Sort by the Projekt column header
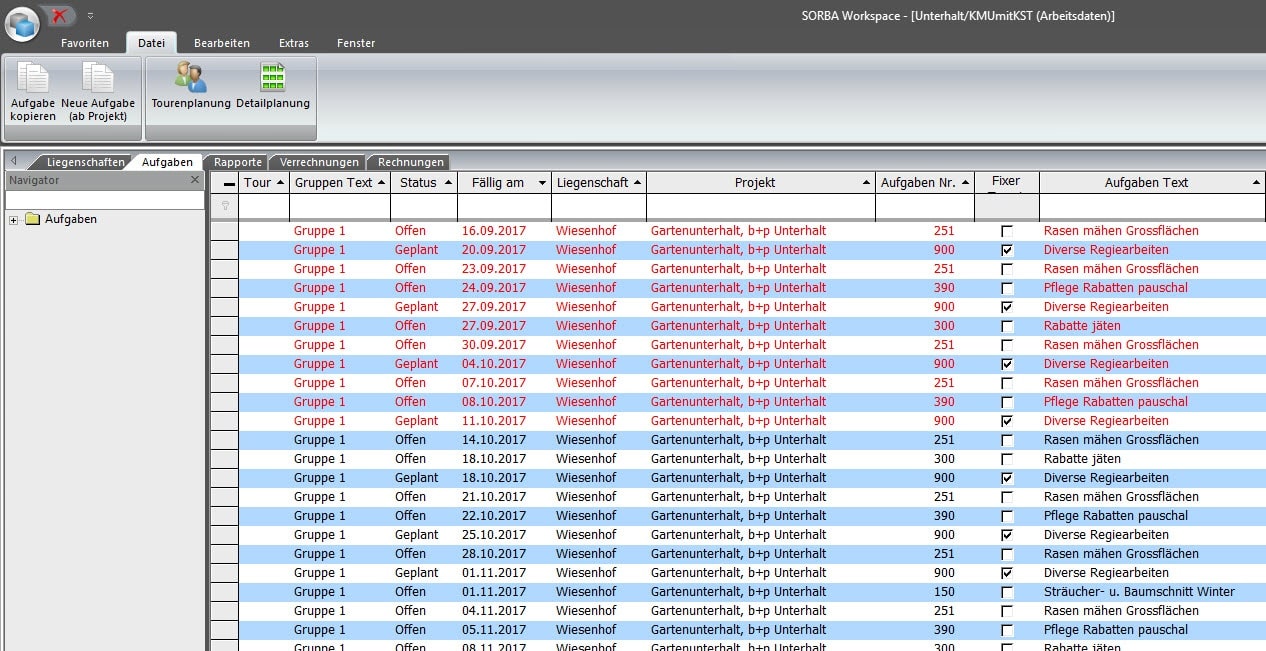 click(761, 182)
